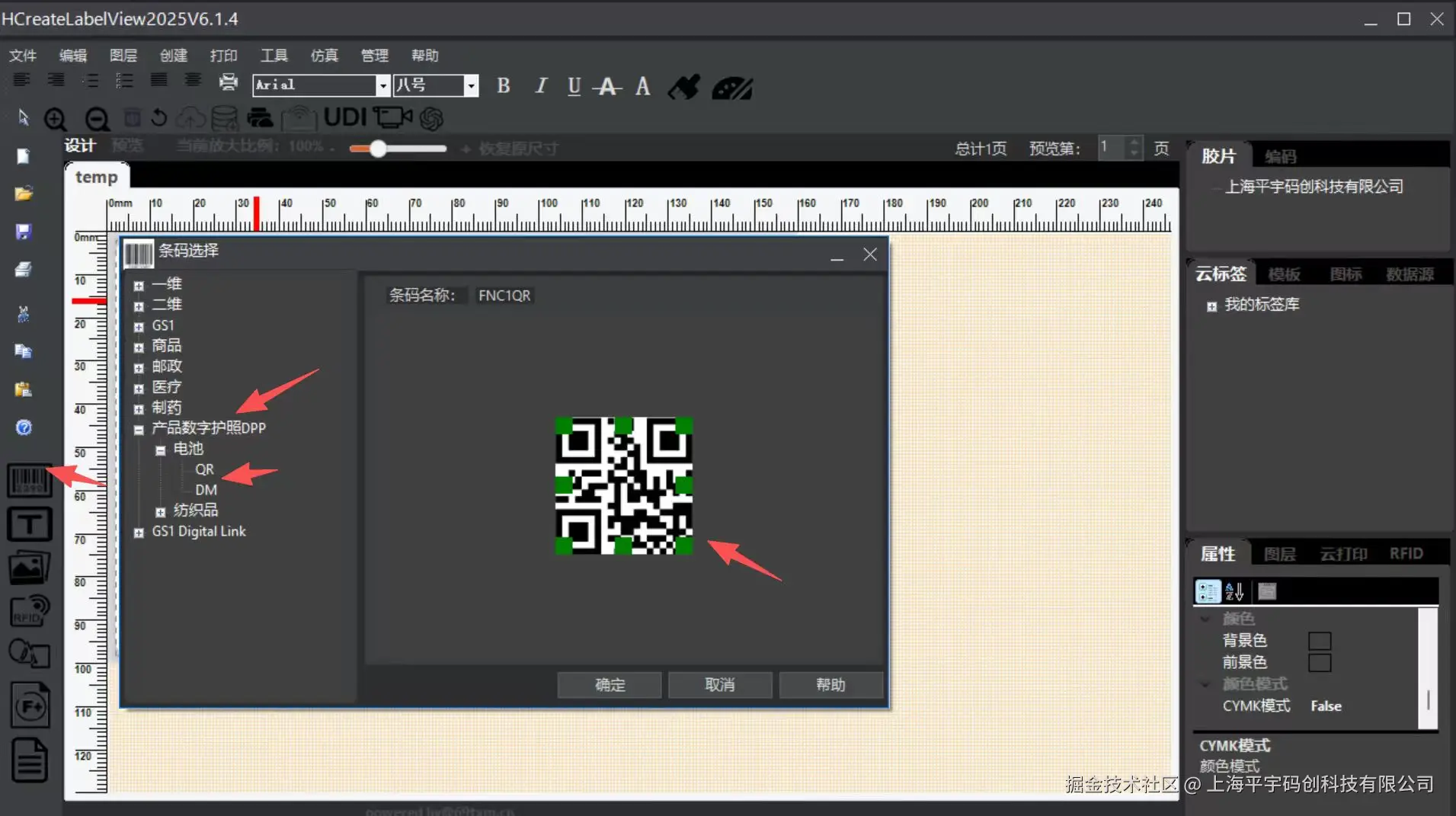1456x816 pixels.
Task: Click the 背景色 color swatch
Action: (1320, 641)
